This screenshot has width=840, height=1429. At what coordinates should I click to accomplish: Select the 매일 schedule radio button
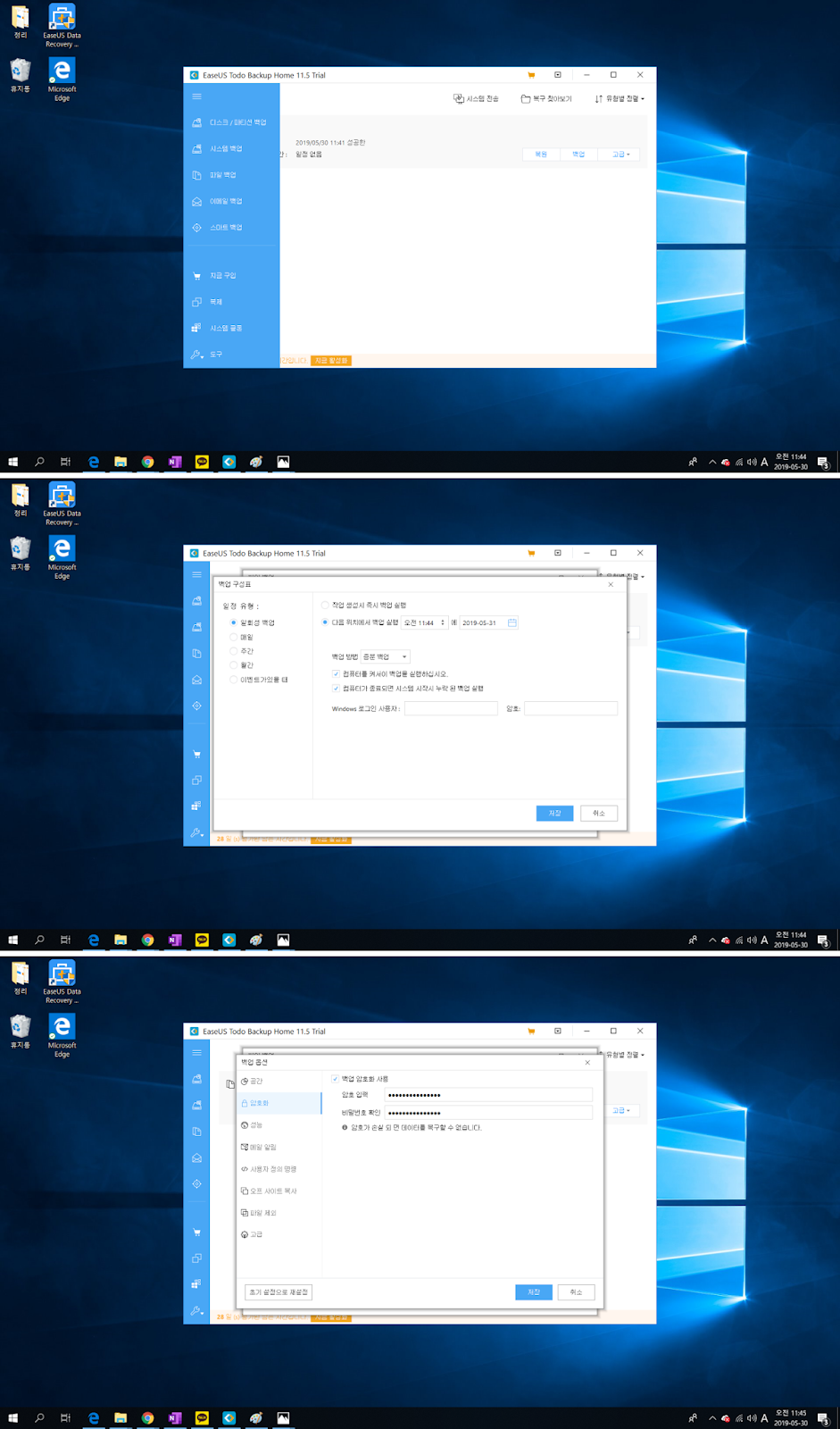(x=234, y=637)
